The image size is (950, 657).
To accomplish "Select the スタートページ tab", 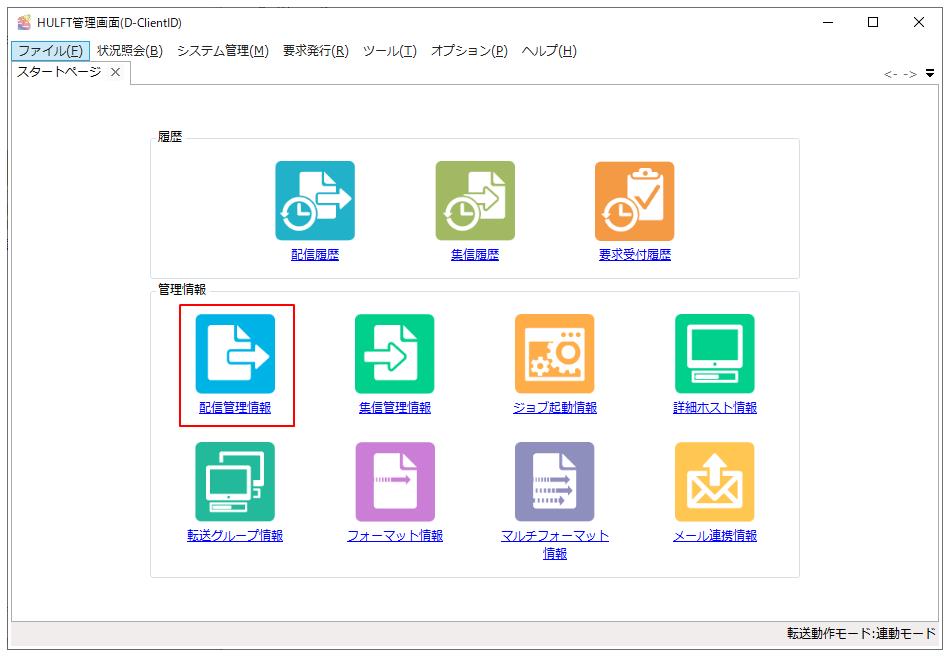I will point(59,72).
